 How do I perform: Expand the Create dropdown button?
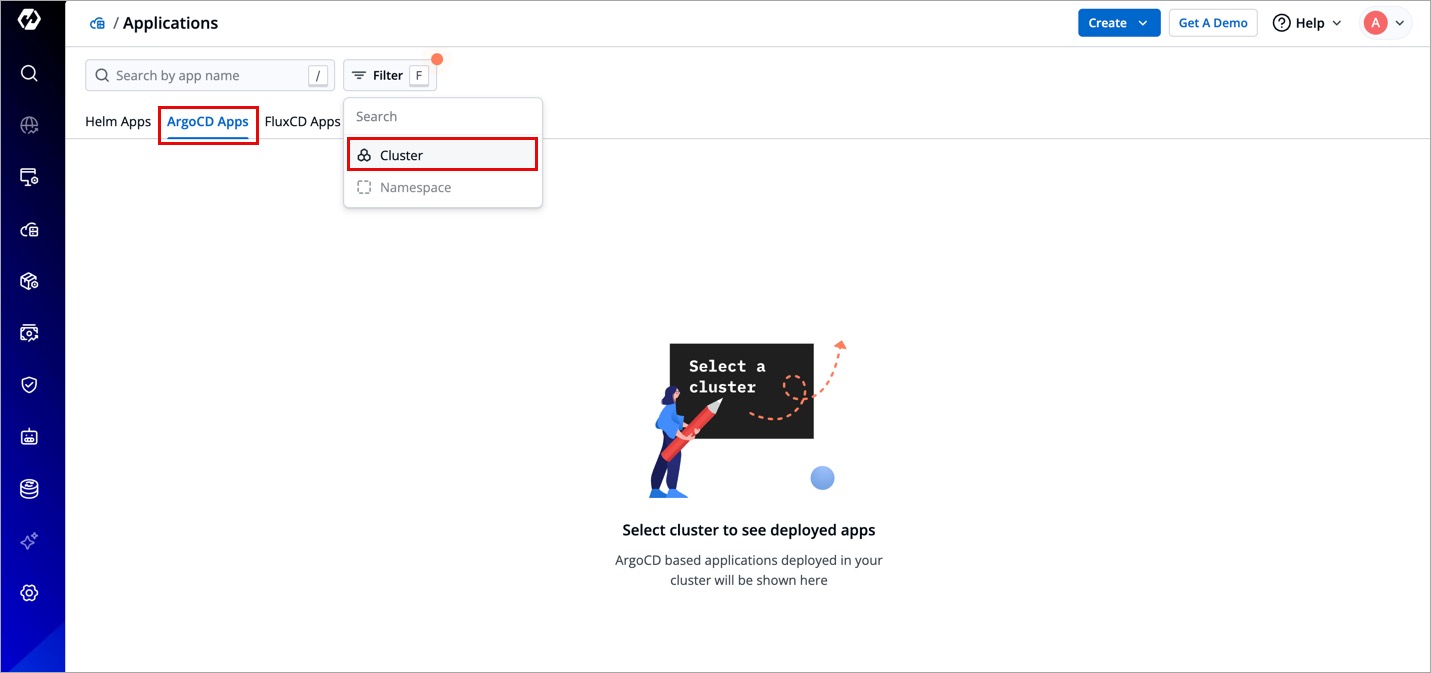click(x=1118, y=23)
